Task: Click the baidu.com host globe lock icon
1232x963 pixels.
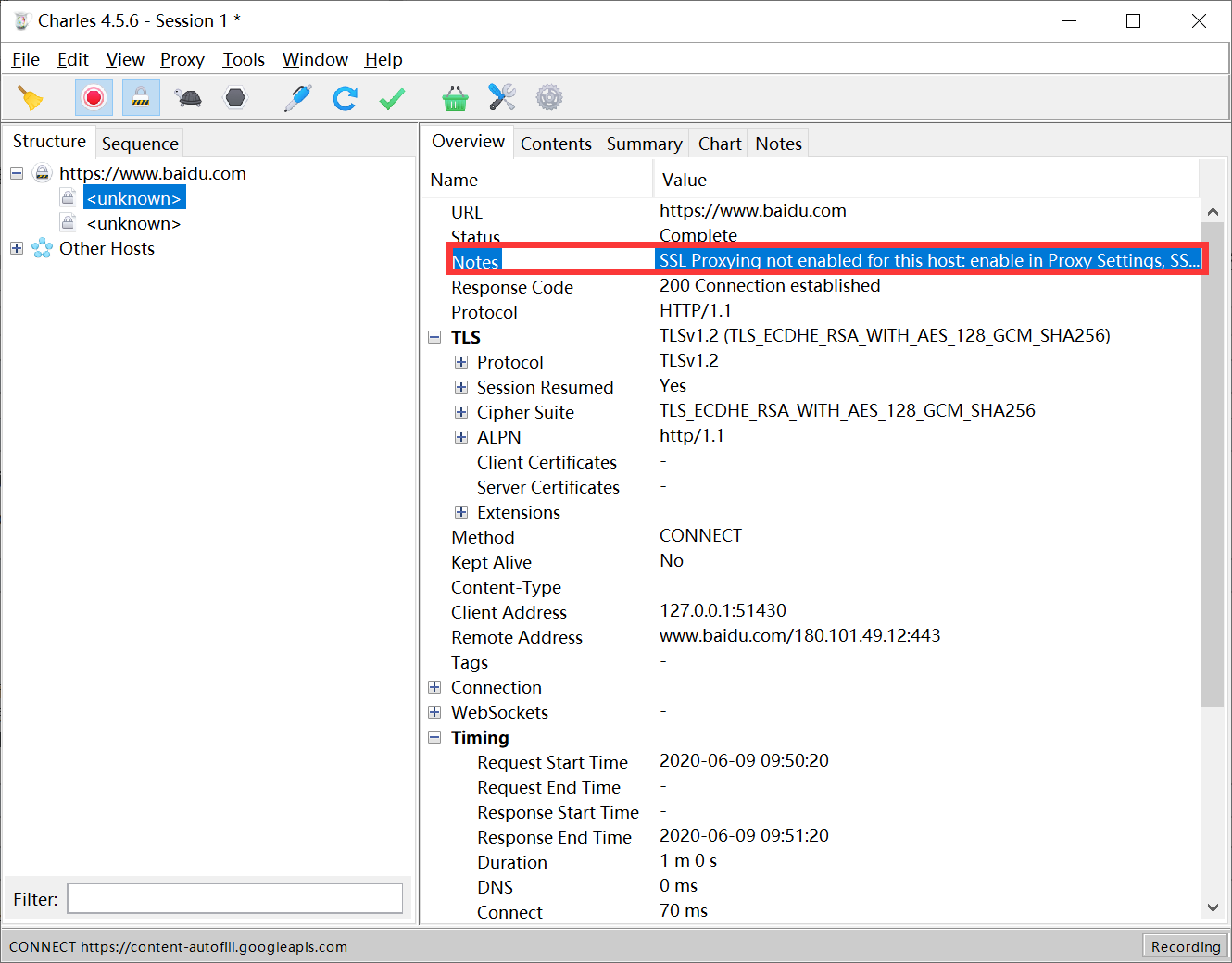Action: tap(42, 173)
